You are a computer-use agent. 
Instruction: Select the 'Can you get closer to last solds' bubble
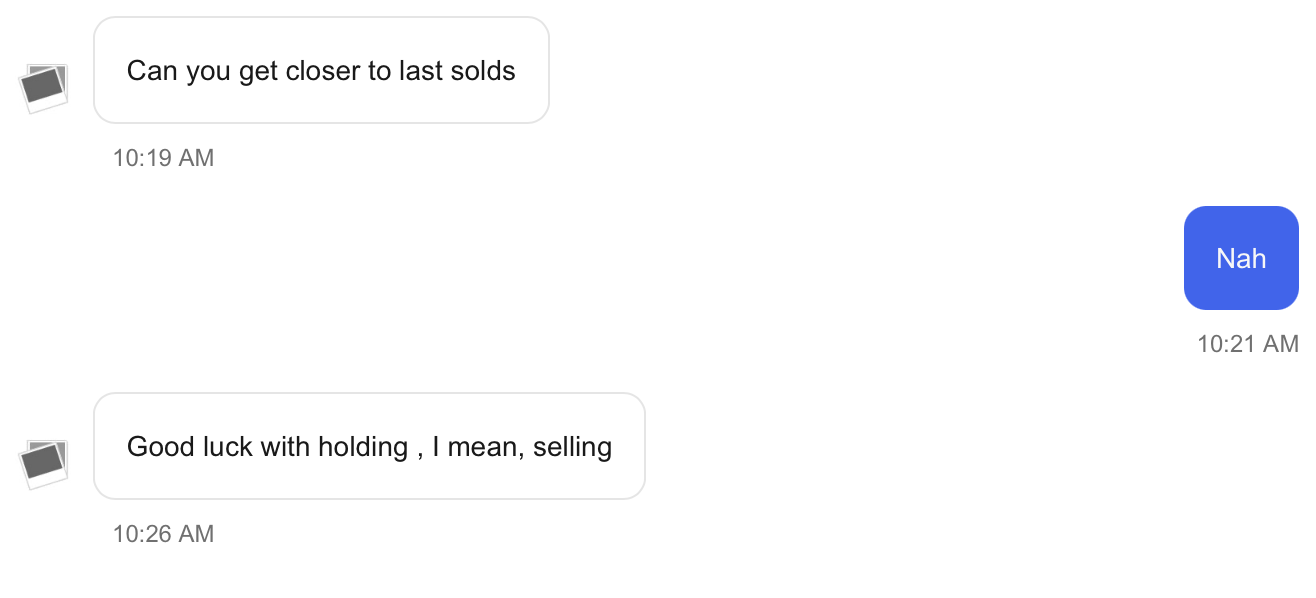coord(321,70)
